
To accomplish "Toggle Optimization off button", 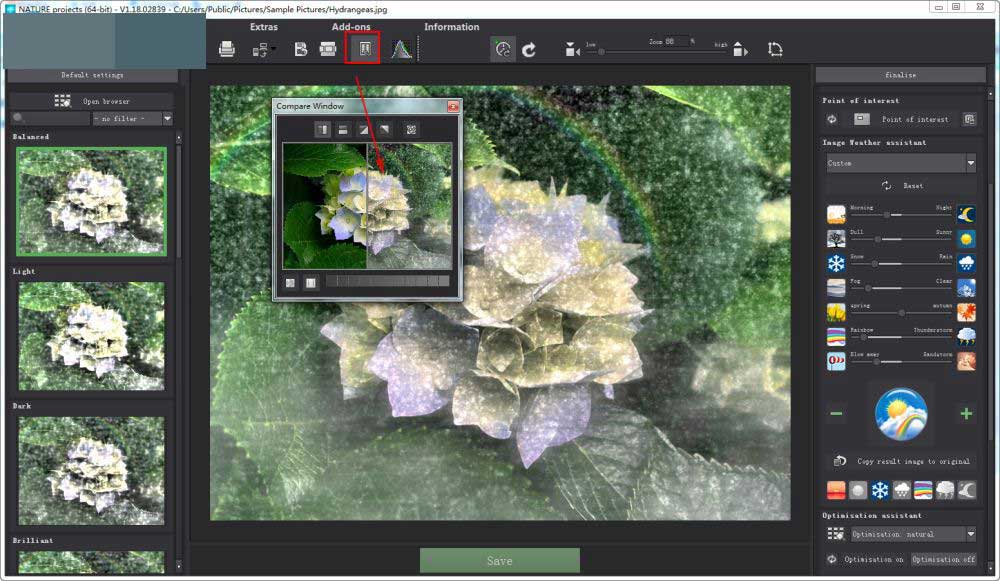I will (943, 559).
